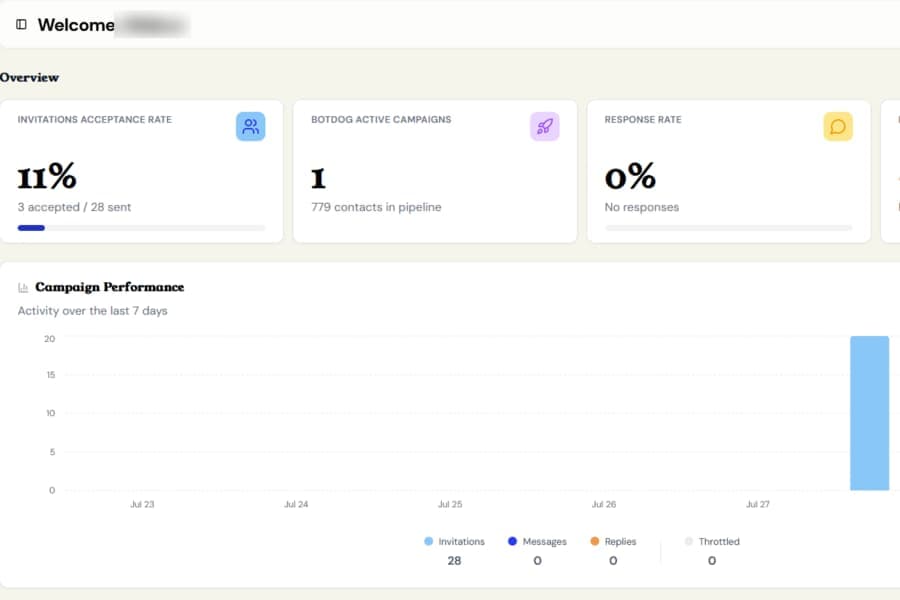Click '3 accepted / 28 sent' text
The height and width of the screenshot is (600, 900).
(x=74, y=207)
